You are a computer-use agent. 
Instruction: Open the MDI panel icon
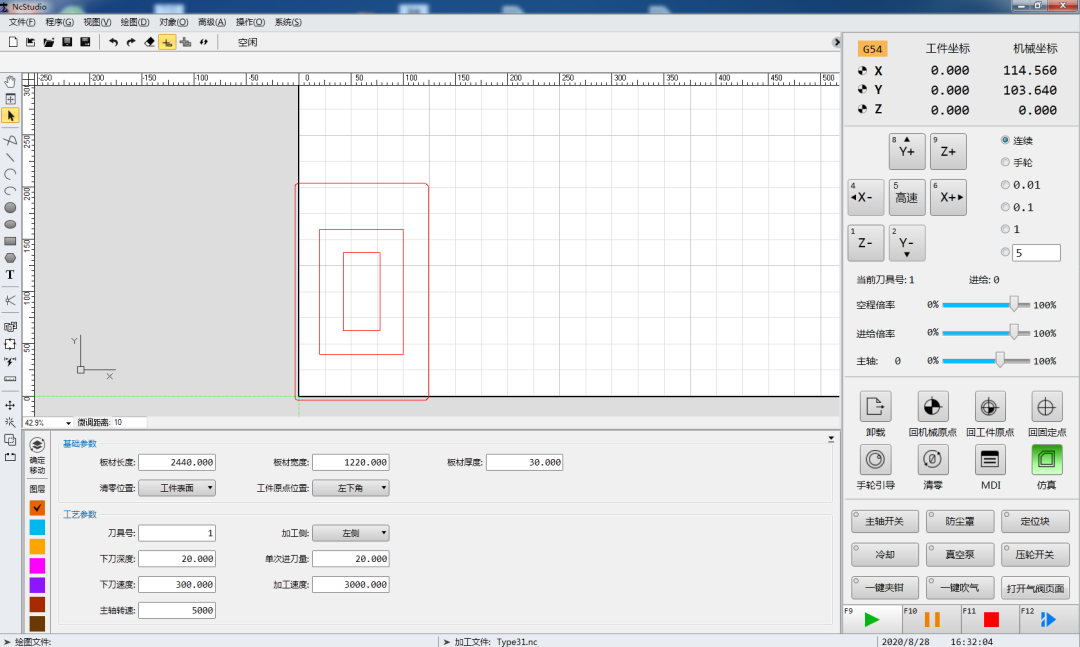[x=989, y=459]
